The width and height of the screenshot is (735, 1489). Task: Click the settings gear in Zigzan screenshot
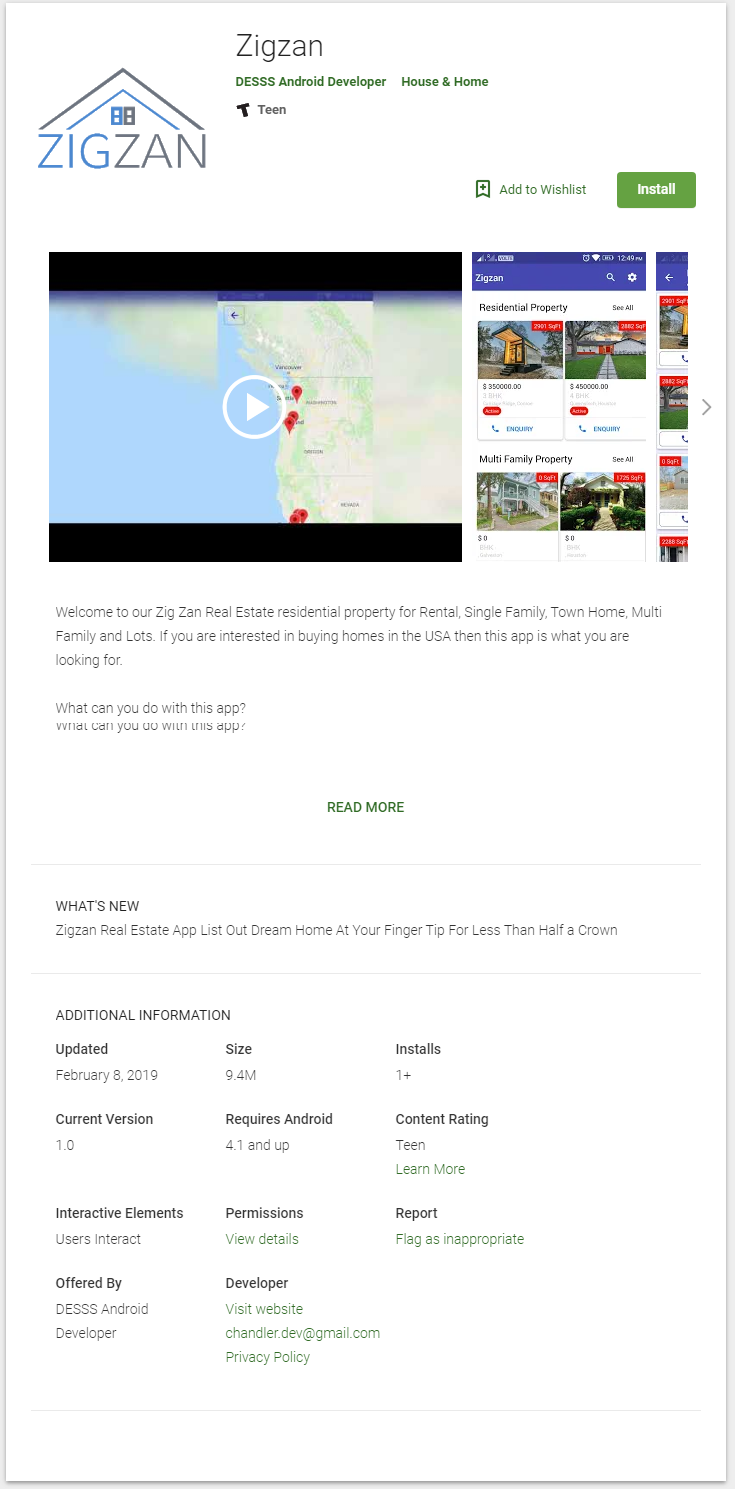[632, 278]
